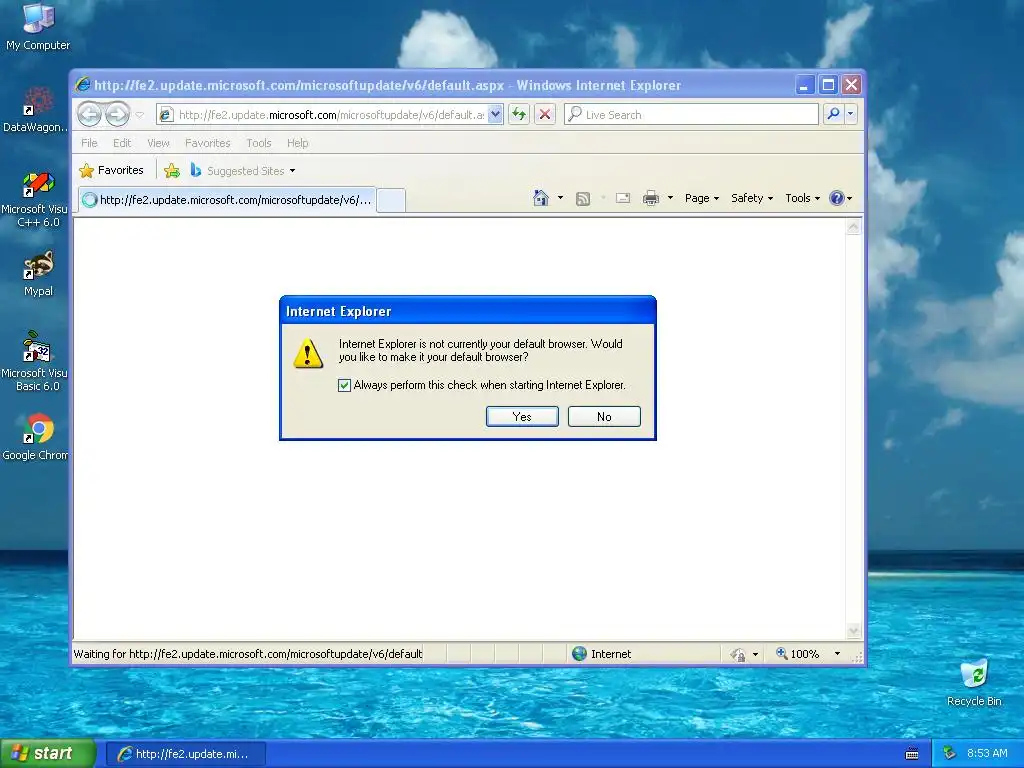The height and width of the screenshot is (768, 1024).
Task: Click the Stop loading icon
Action: point(545,115)
